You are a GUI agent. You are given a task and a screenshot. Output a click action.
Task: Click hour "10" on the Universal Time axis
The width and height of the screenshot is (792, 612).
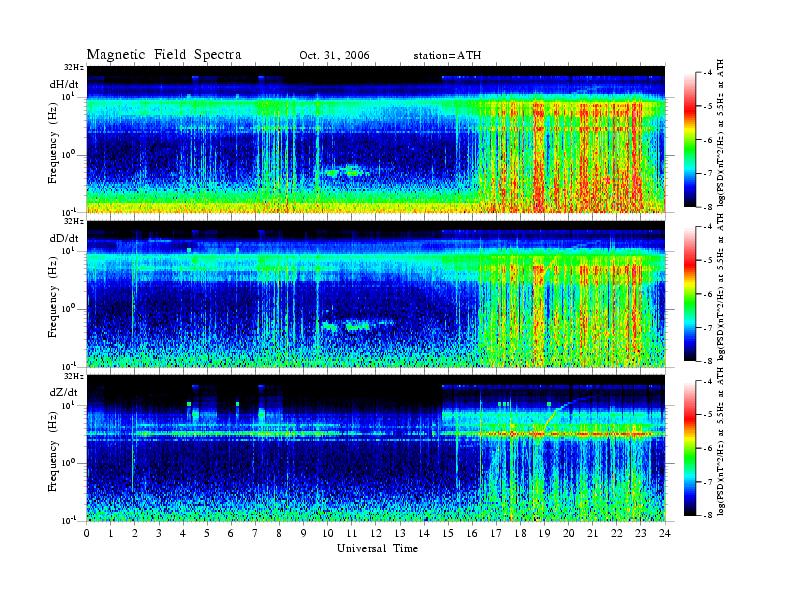(x=328, y=533)
